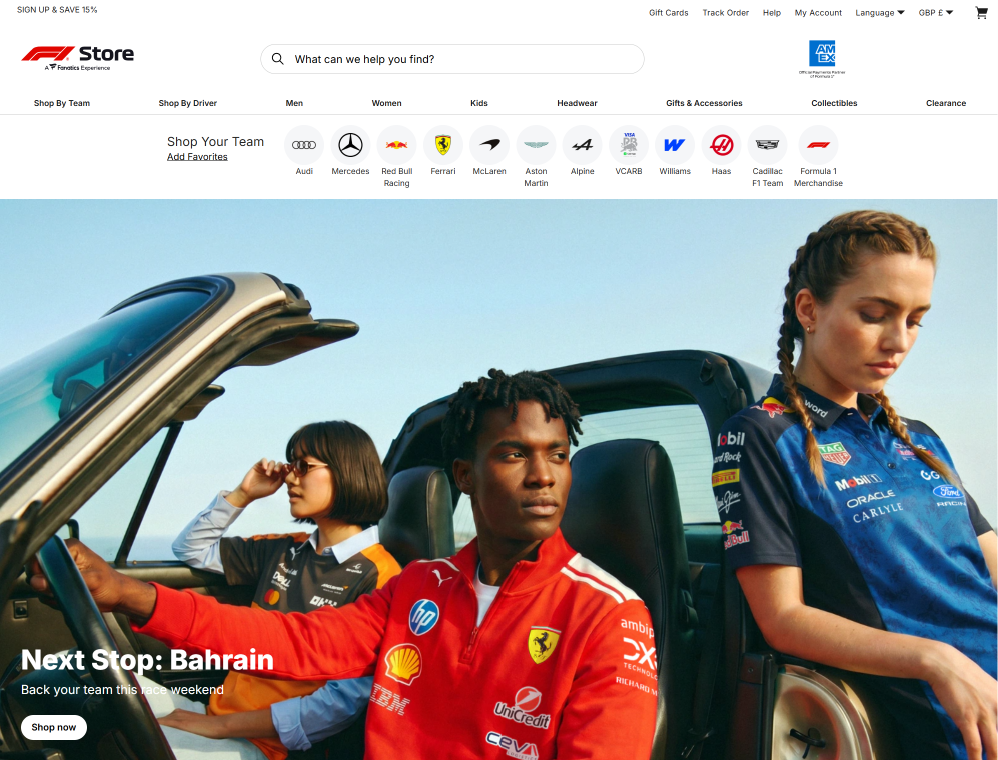
Task: Expand the Language dropdown
Action: tap(880, 13)
